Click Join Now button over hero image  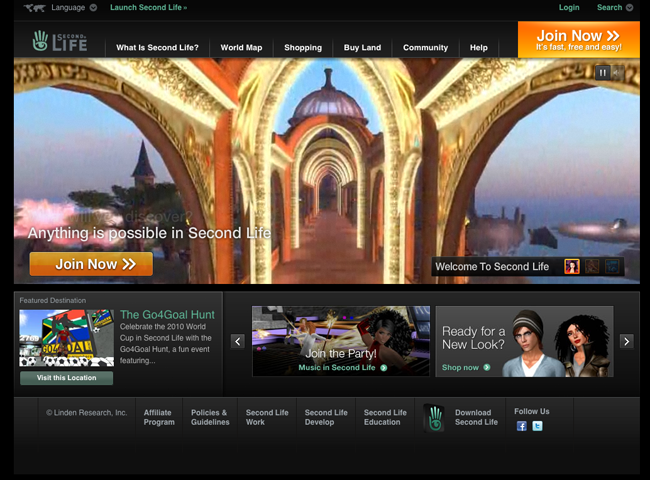click(x=91, y=264)
